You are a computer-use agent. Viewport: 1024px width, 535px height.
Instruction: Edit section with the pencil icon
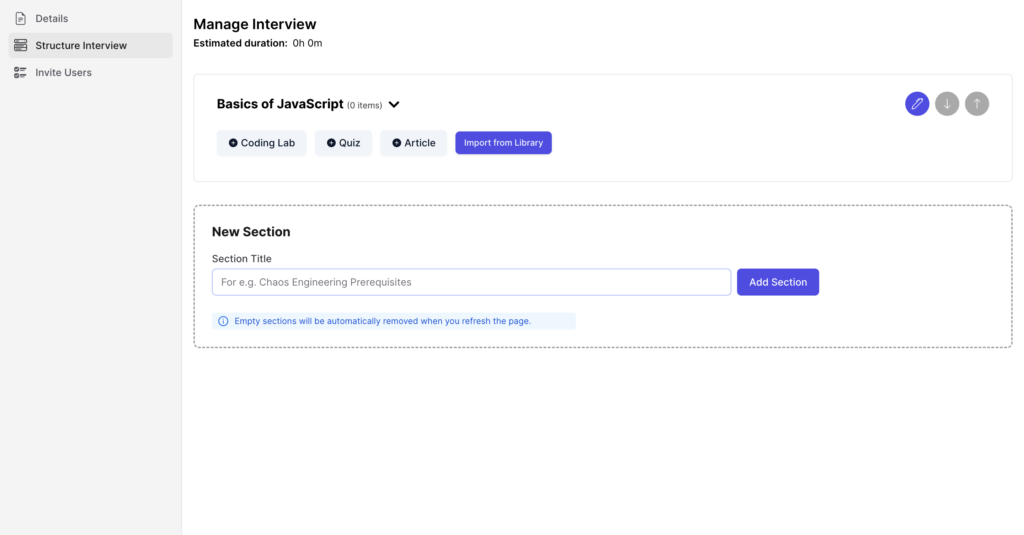pos(917,104)
